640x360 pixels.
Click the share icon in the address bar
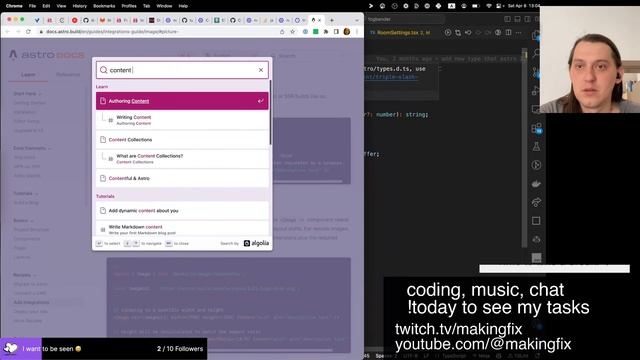pyautogui.click(x=282, y=31)
